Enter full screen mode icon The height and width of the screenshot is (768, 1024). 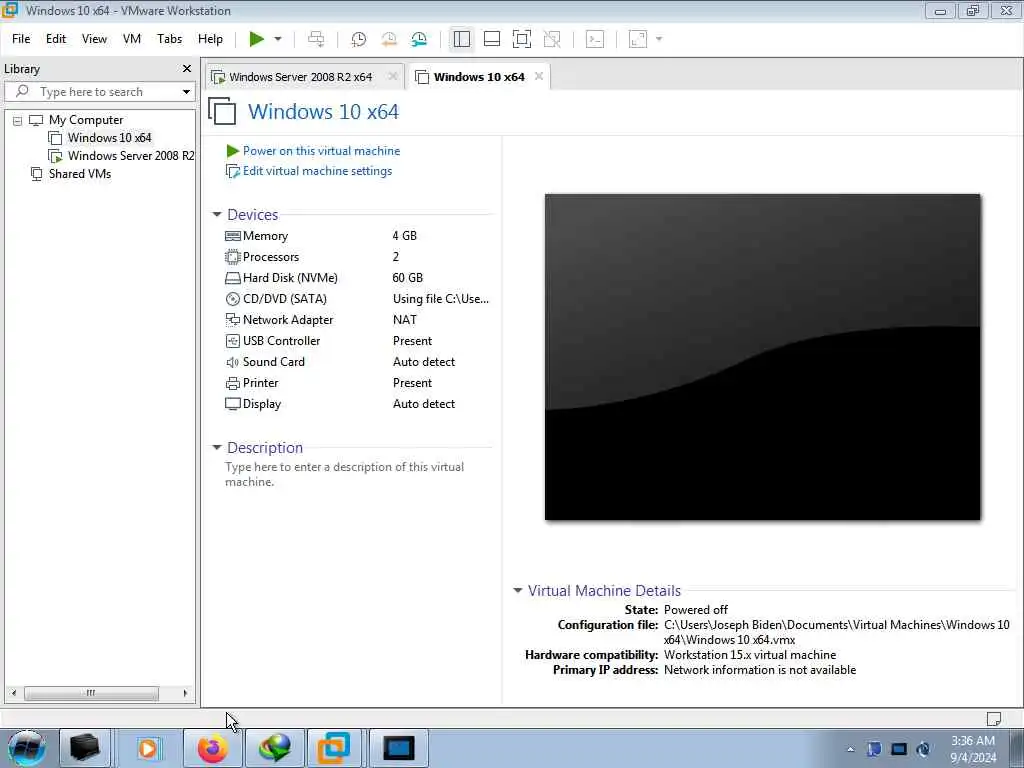522,39
